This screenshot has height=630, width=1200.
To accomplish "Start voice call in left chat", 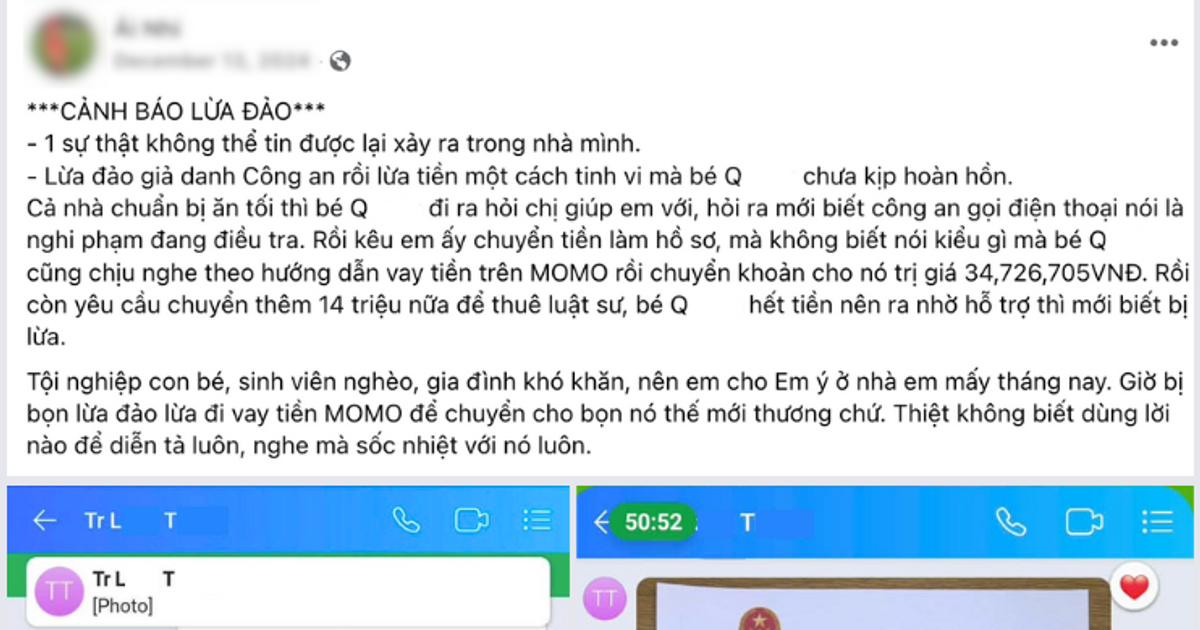I will [x=406, y=520].
